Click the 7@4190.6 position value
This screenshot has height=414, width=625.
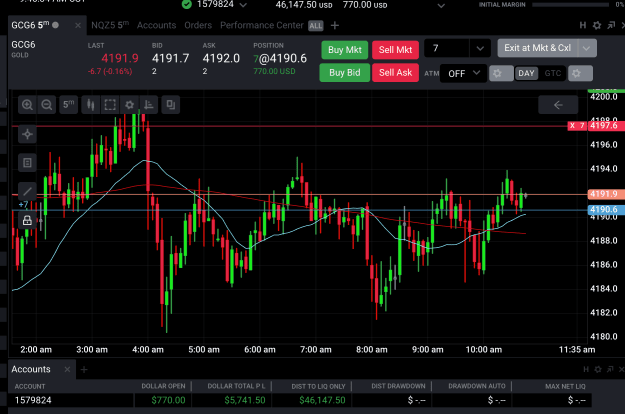(x=280, y=59)
